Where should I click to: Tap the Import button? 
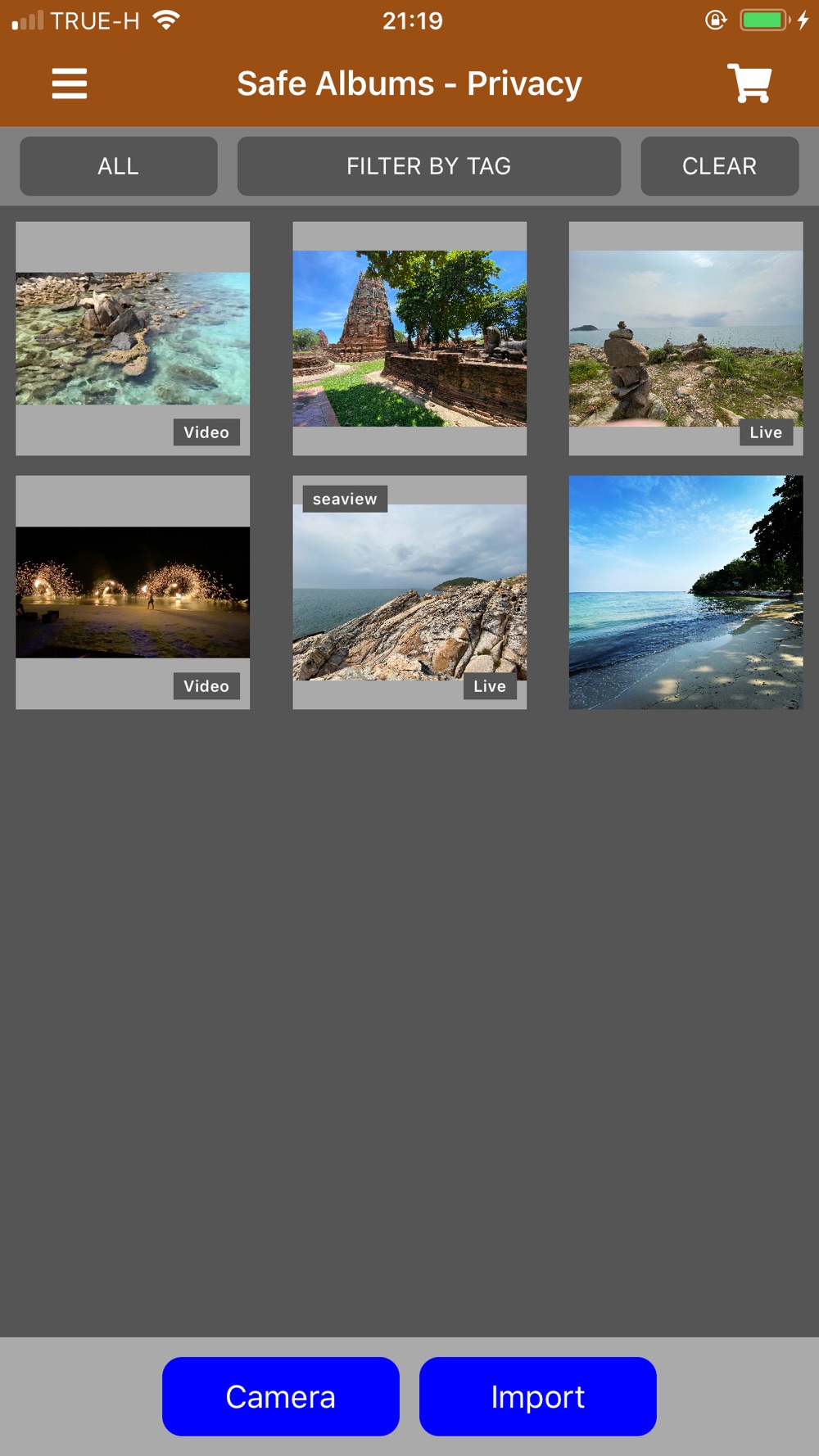538,1396
